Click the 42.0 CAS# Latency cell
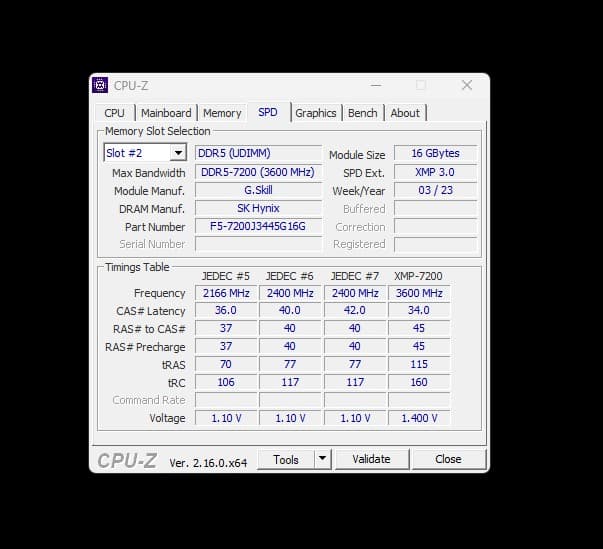The image size is (603, 549). 355,310
